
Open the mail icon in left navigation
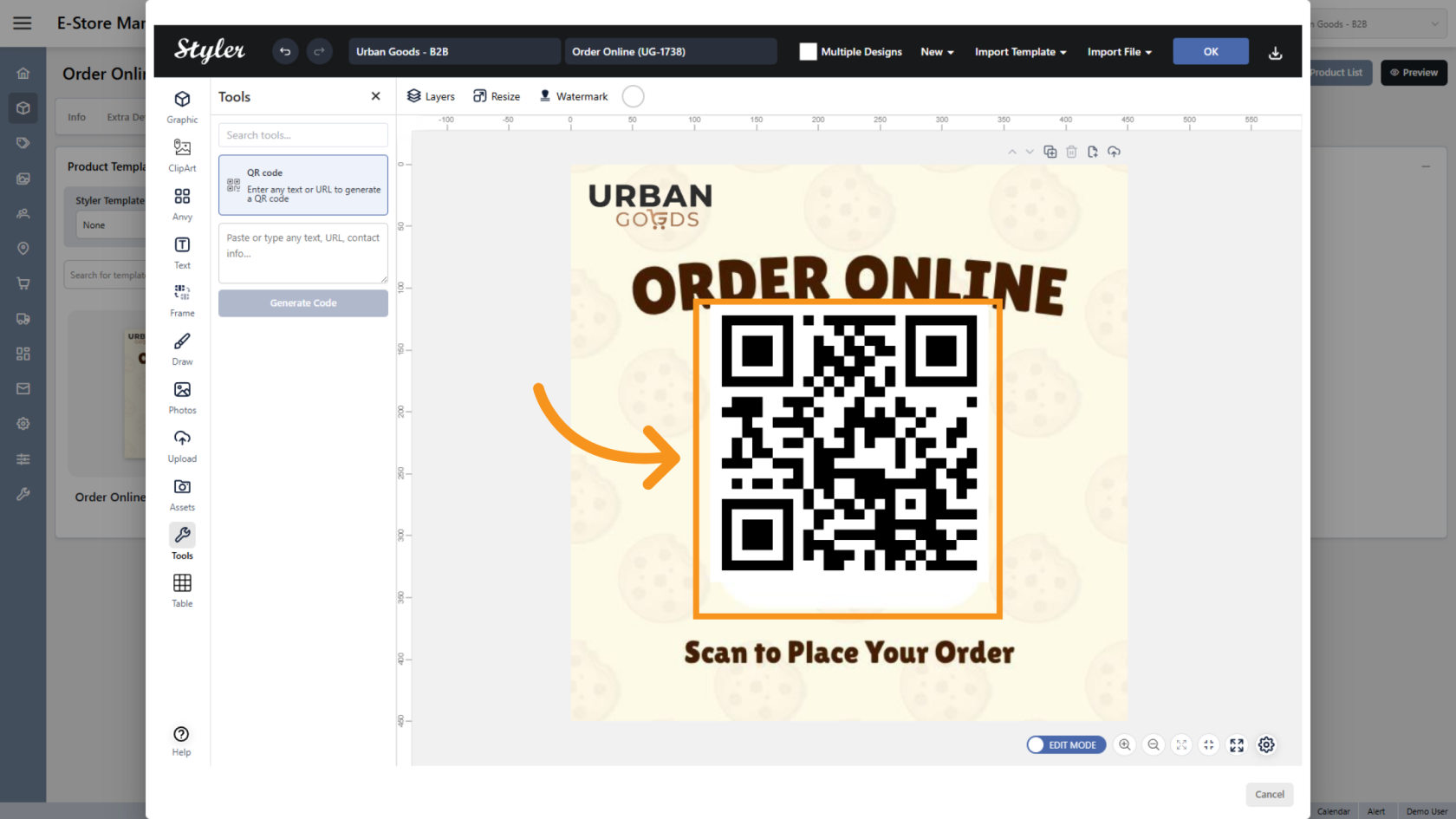23,389
